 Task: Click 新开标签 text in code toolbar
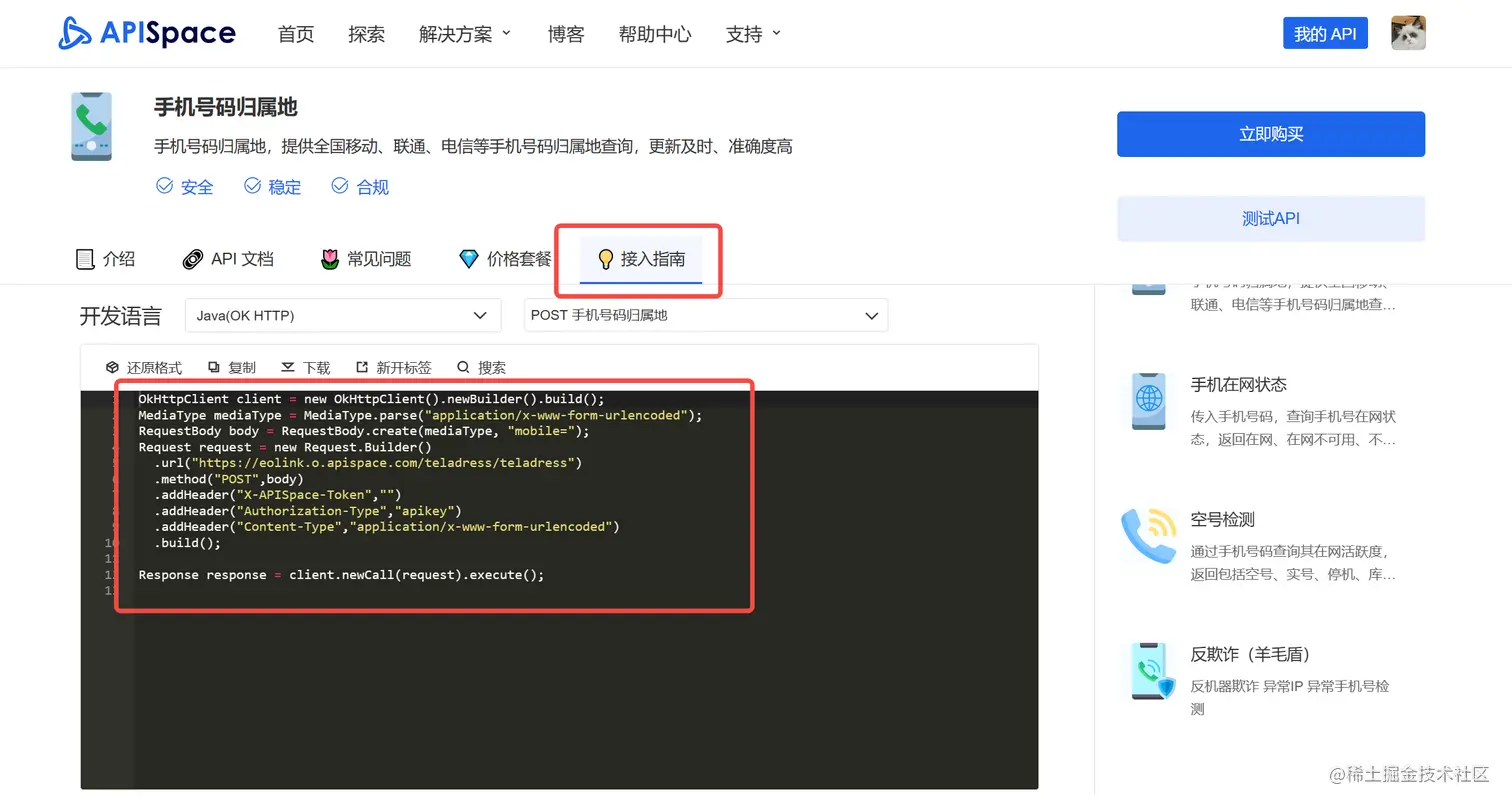pos(404,368)
